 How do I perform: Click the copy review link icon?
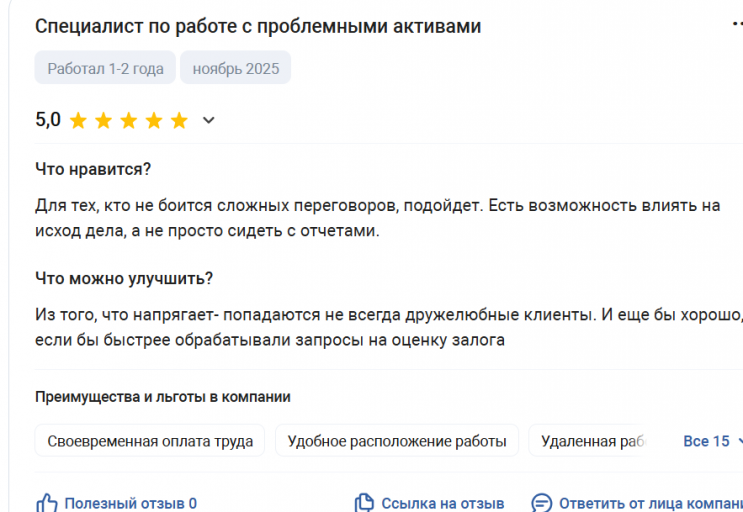coord(364,503)
